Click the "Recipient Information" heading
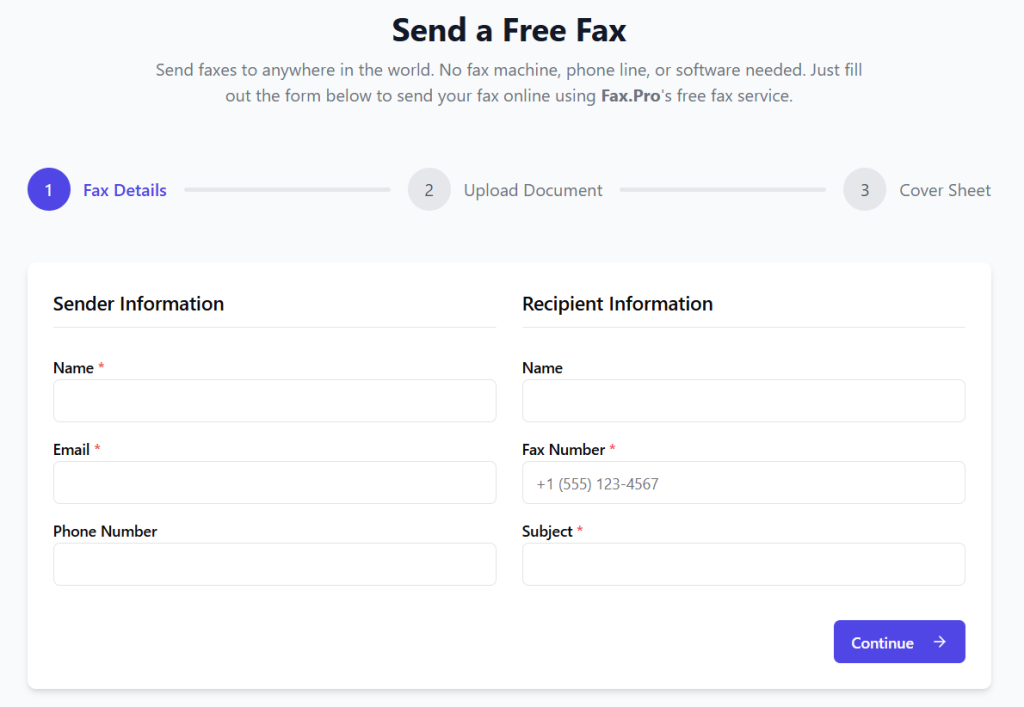Image resolution: width=1024 pixels, height=707 pixels. pos(617,304)
